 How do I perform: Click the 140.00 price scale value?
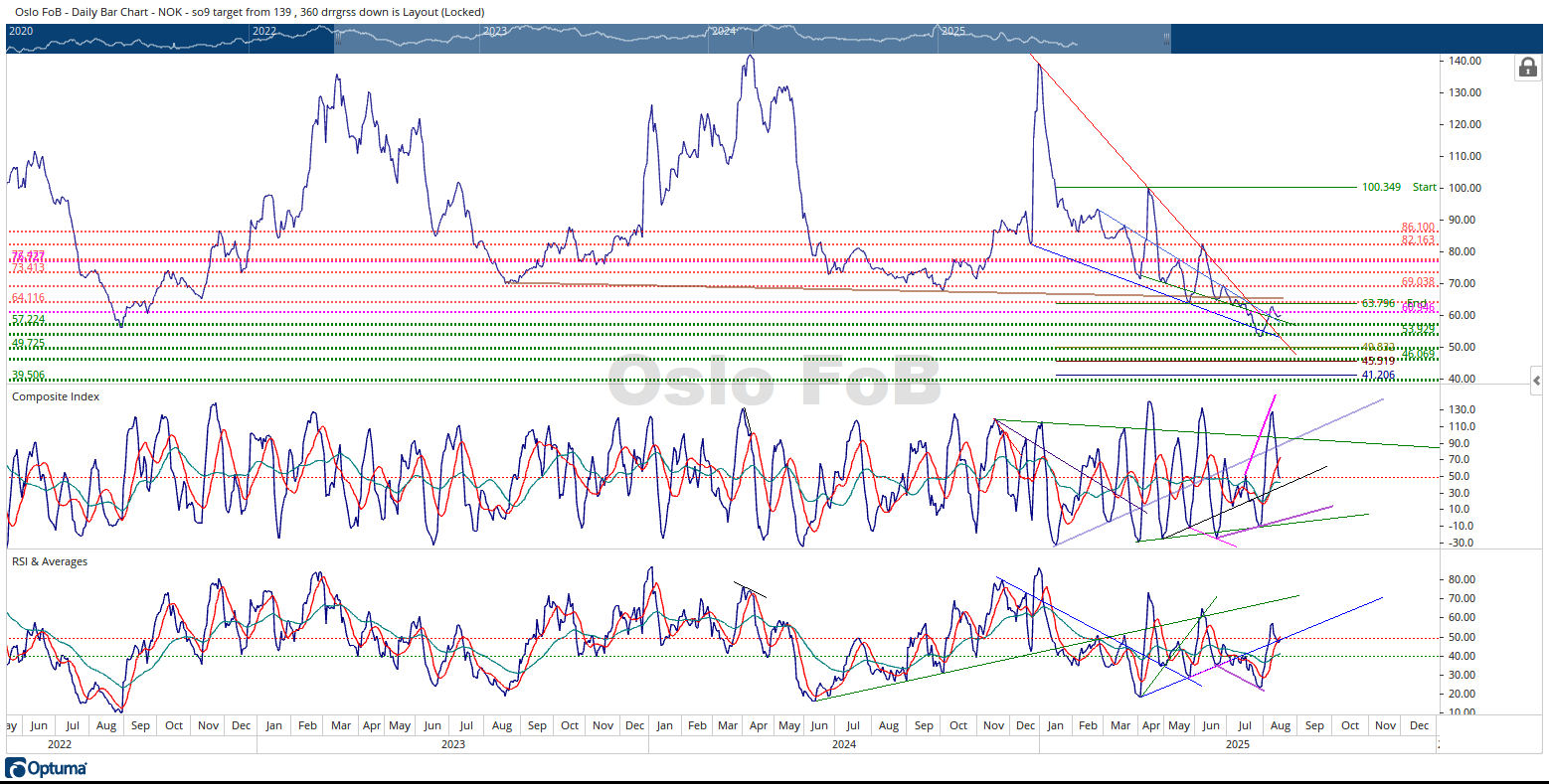(x=1465, y=61)
